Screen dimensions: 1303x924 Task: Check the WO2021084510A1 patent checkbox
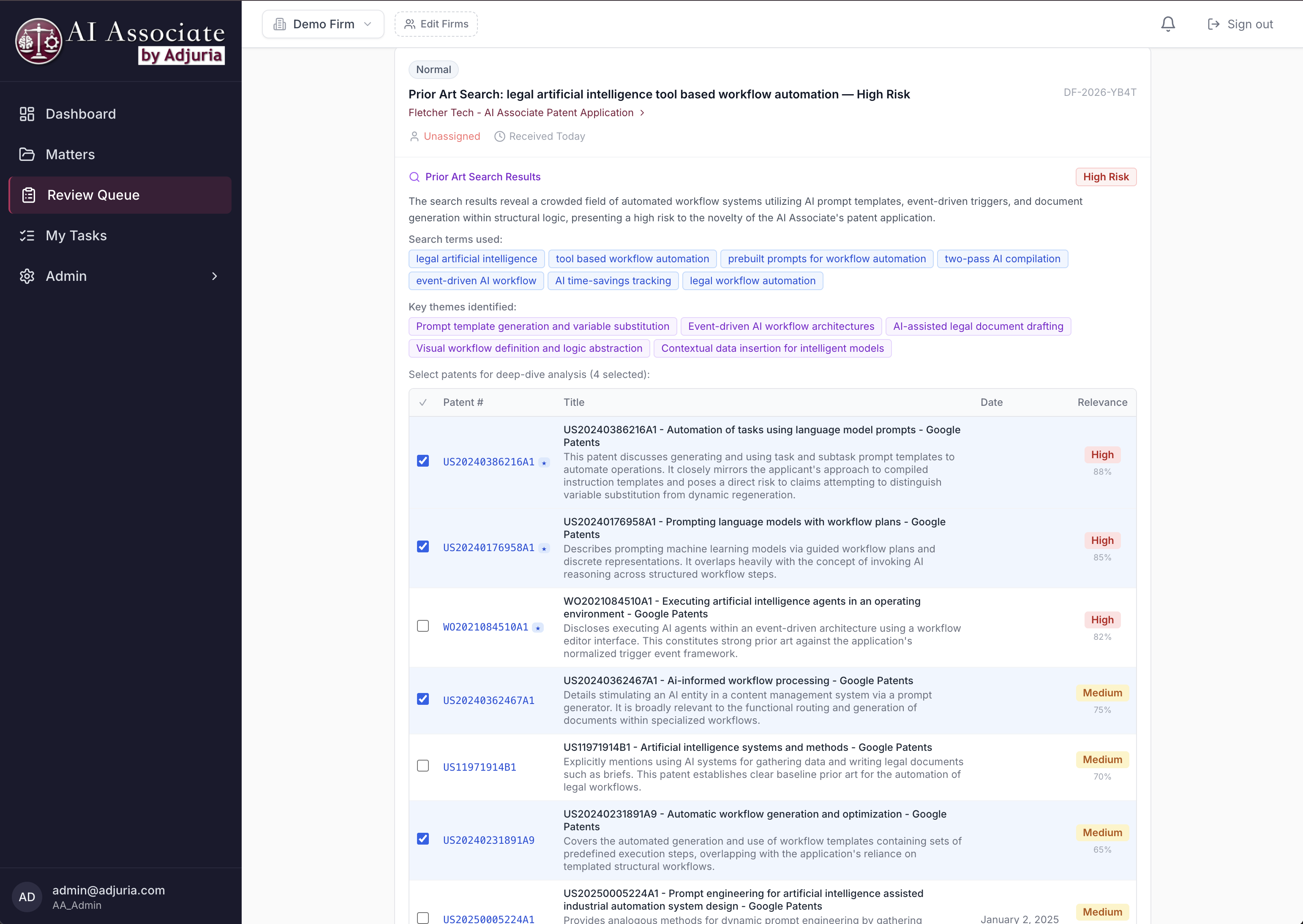pos(423,626)
